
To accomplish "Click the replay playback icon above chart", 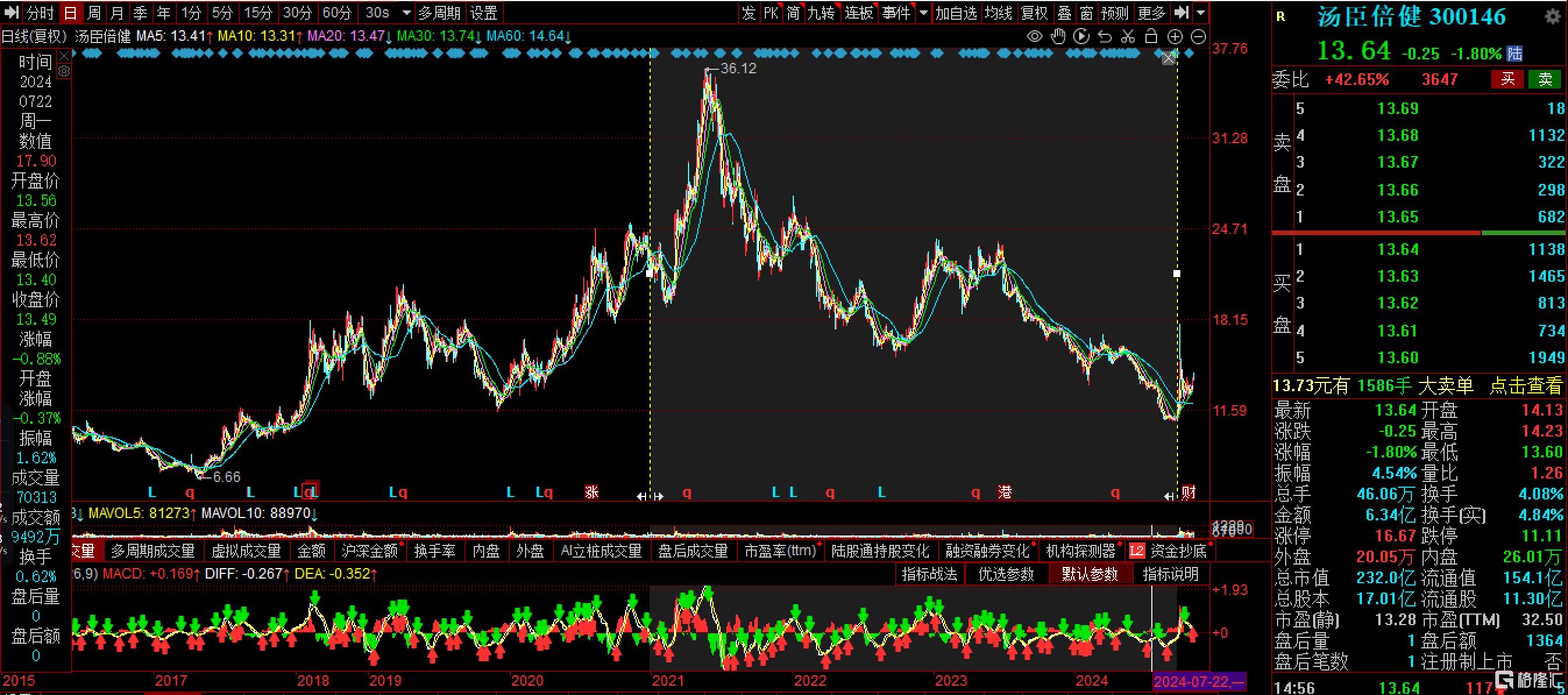I will click(x=1081, y=37).
